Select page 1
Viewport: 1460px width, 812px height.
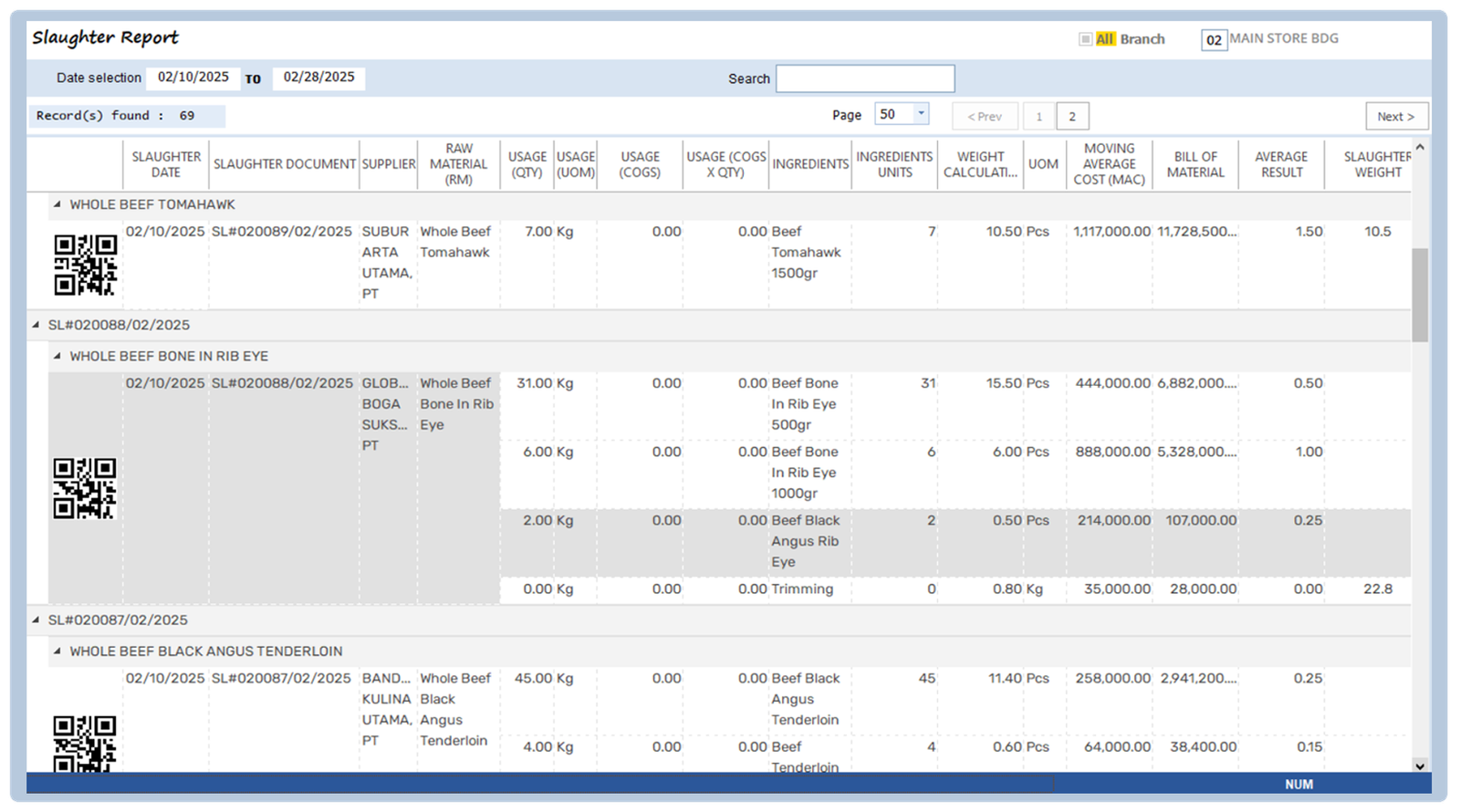coord(1039,116)
